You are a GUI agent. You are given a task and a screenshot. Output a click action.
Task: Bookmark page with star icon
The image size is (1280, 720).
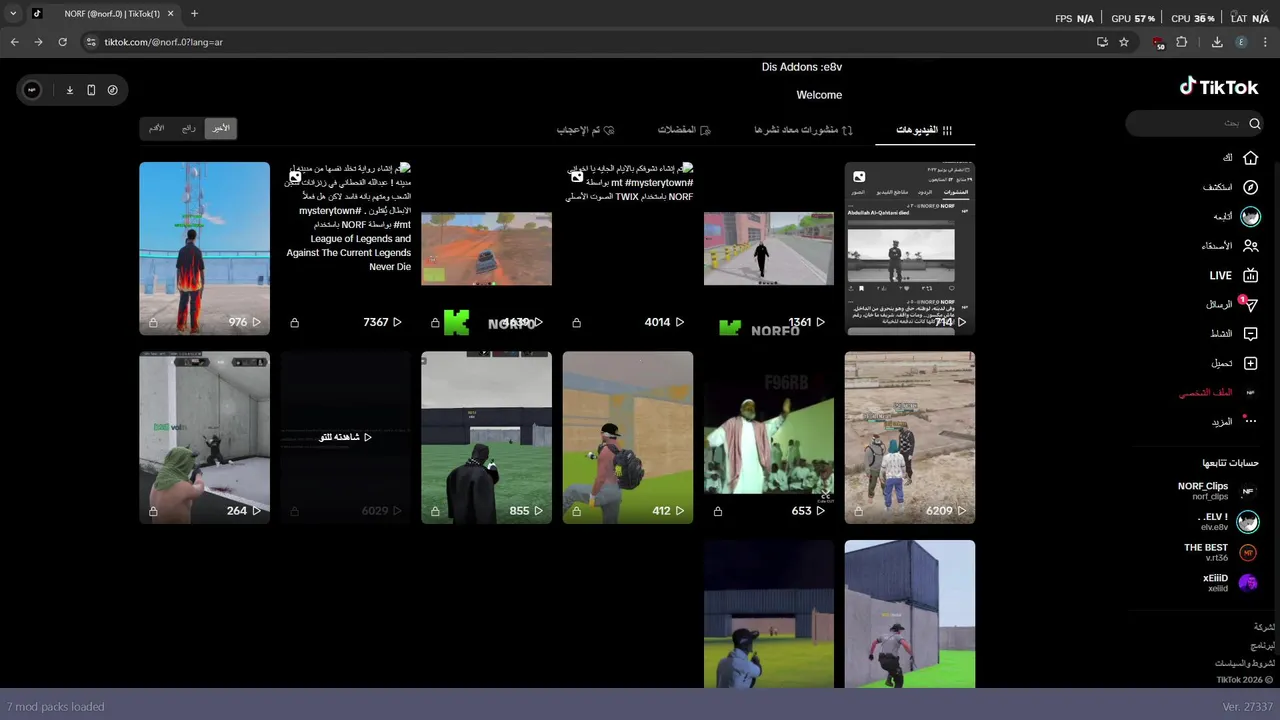(x=1124, y=42)
